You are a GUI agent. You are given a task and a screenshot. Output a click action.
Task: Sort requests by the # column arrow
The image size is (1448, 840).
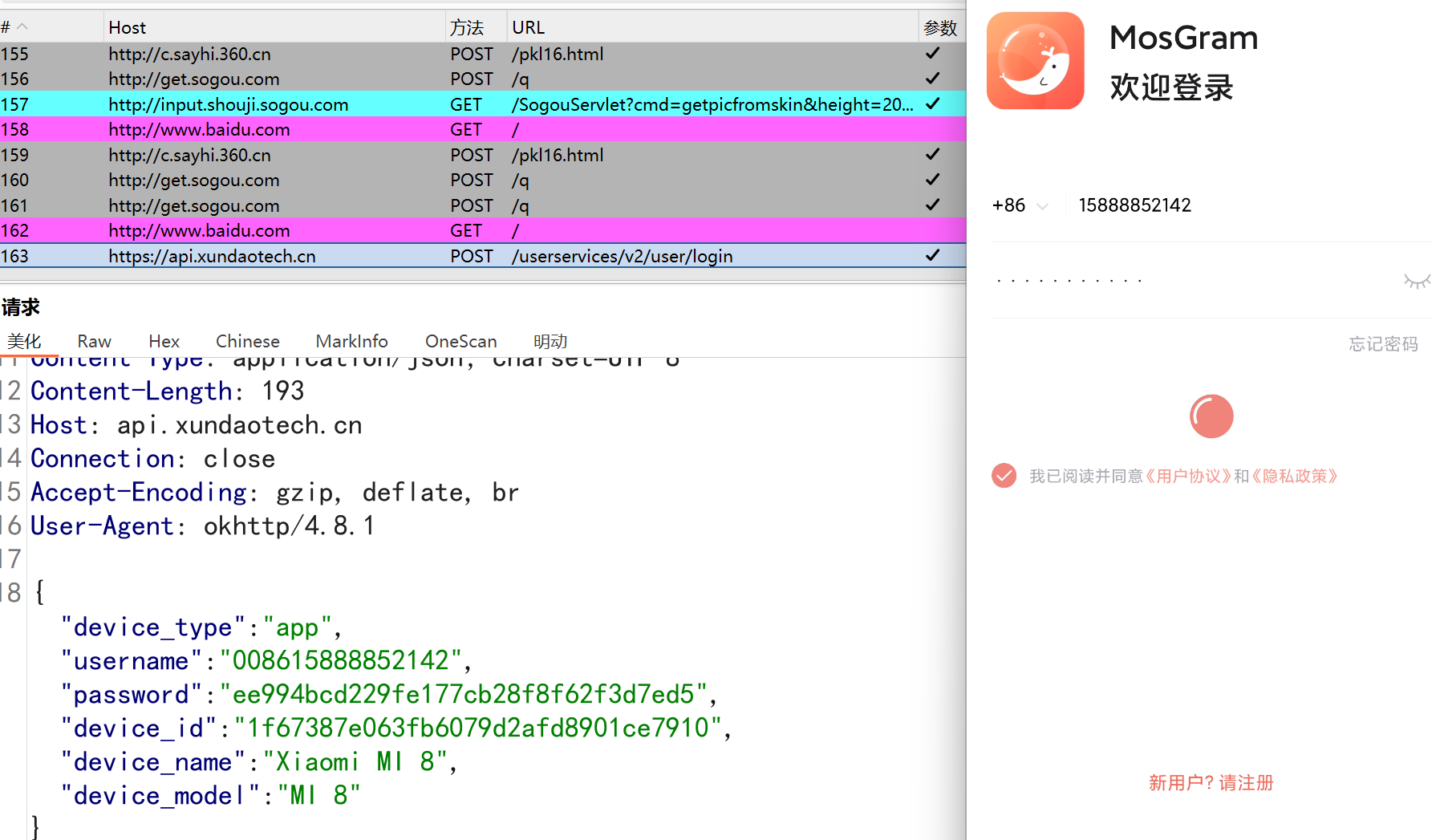22,27
